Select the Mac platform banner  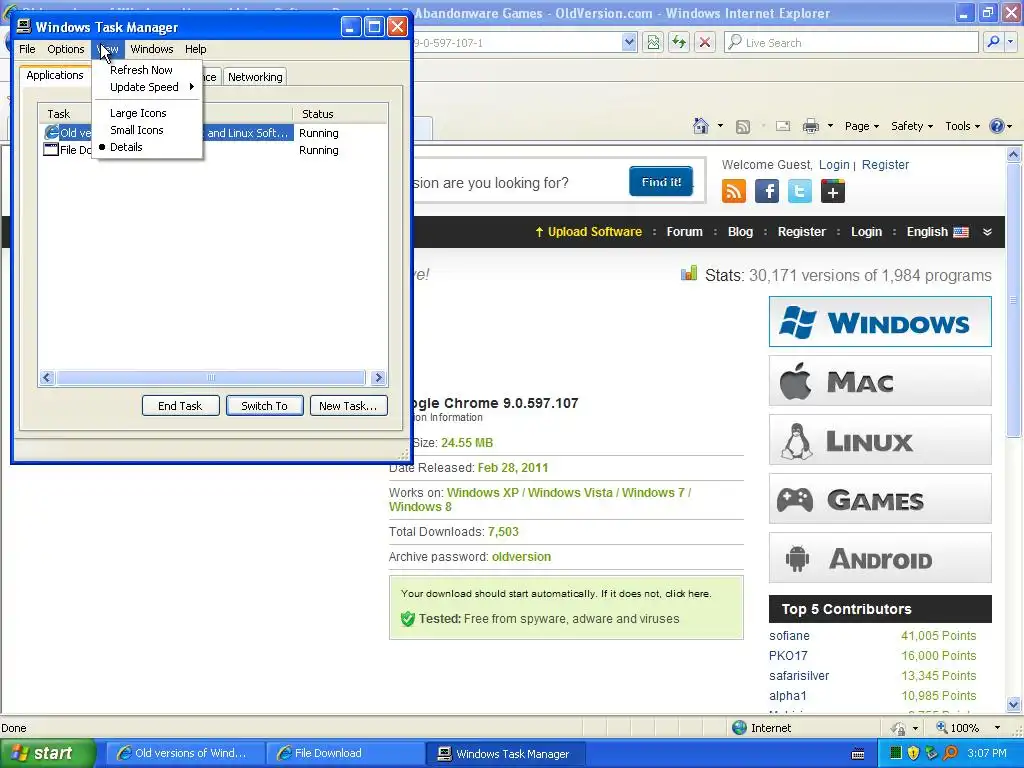point(880,381)
